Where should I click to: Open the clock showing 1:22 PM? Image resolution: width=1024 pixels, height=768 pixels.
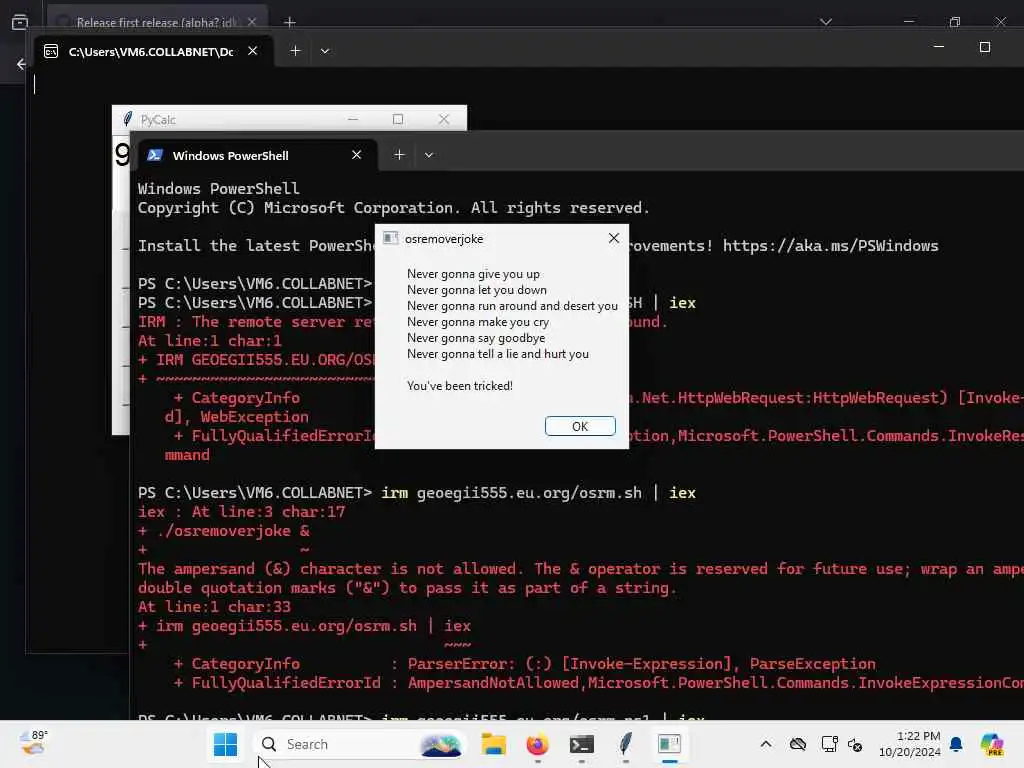coord(909,744)
